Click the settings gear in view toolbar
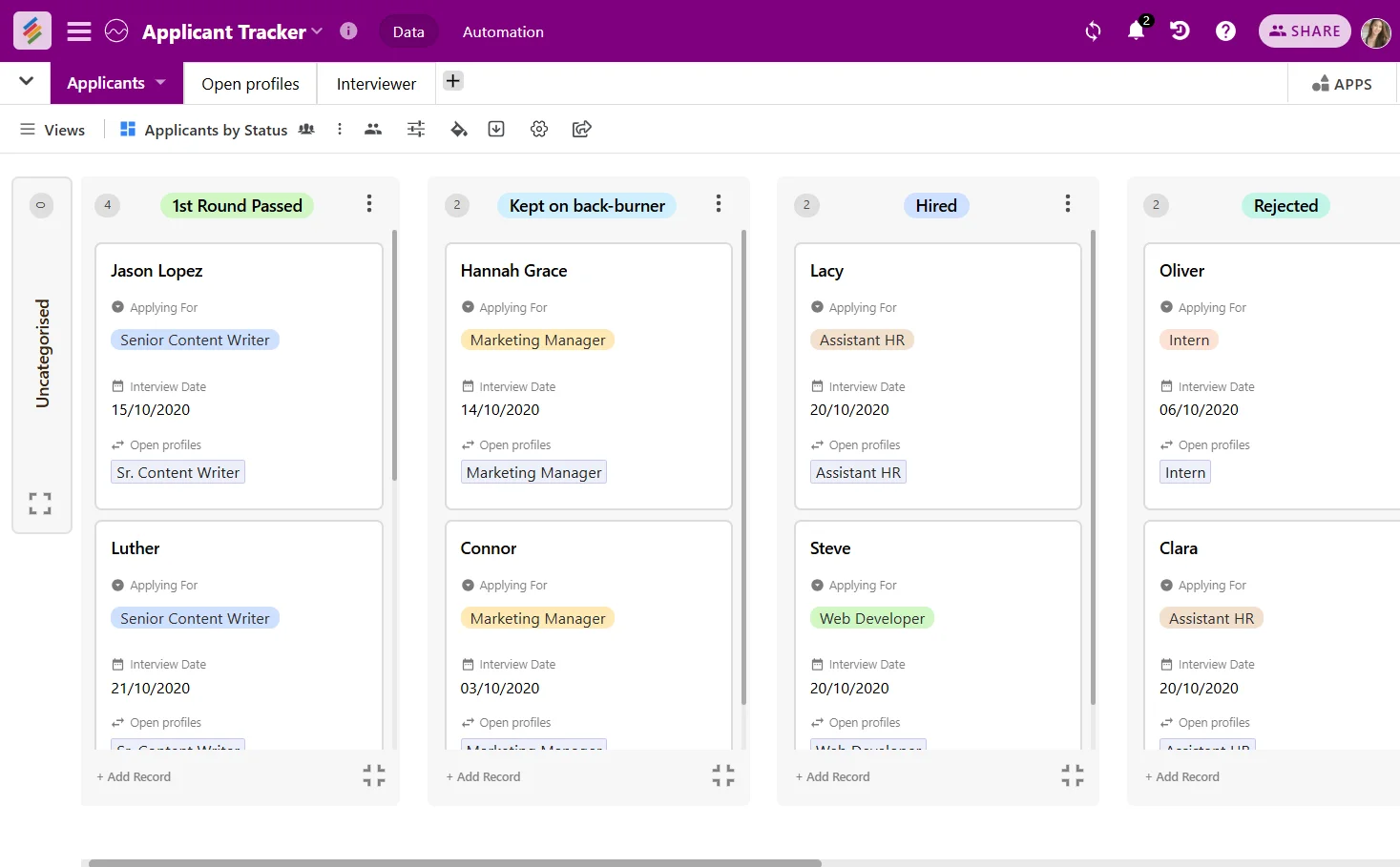The height and width of the screenshot is (867, 1400). (538, 128)
